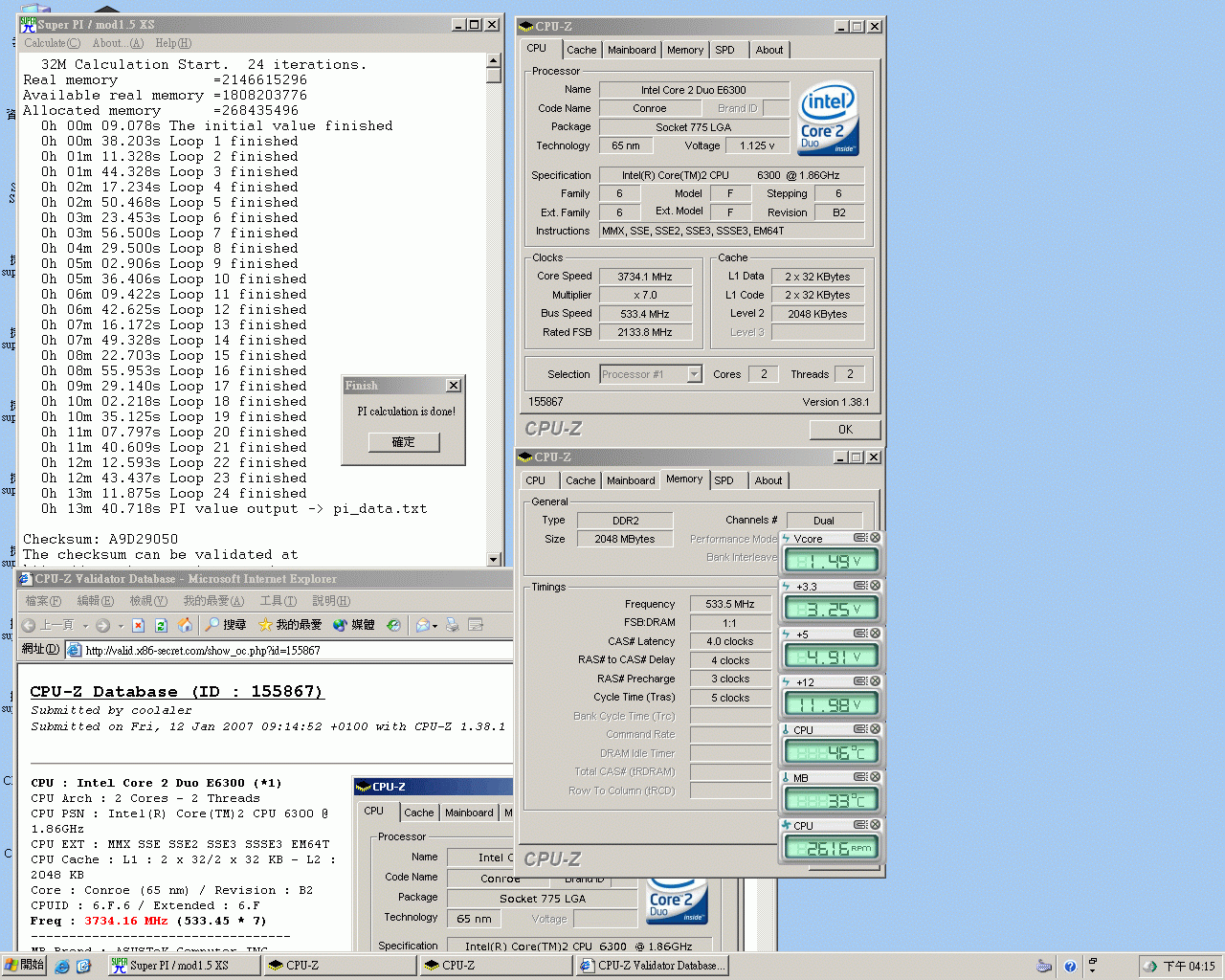Click Checksum: A9D29050 line in Super PI

100,539
